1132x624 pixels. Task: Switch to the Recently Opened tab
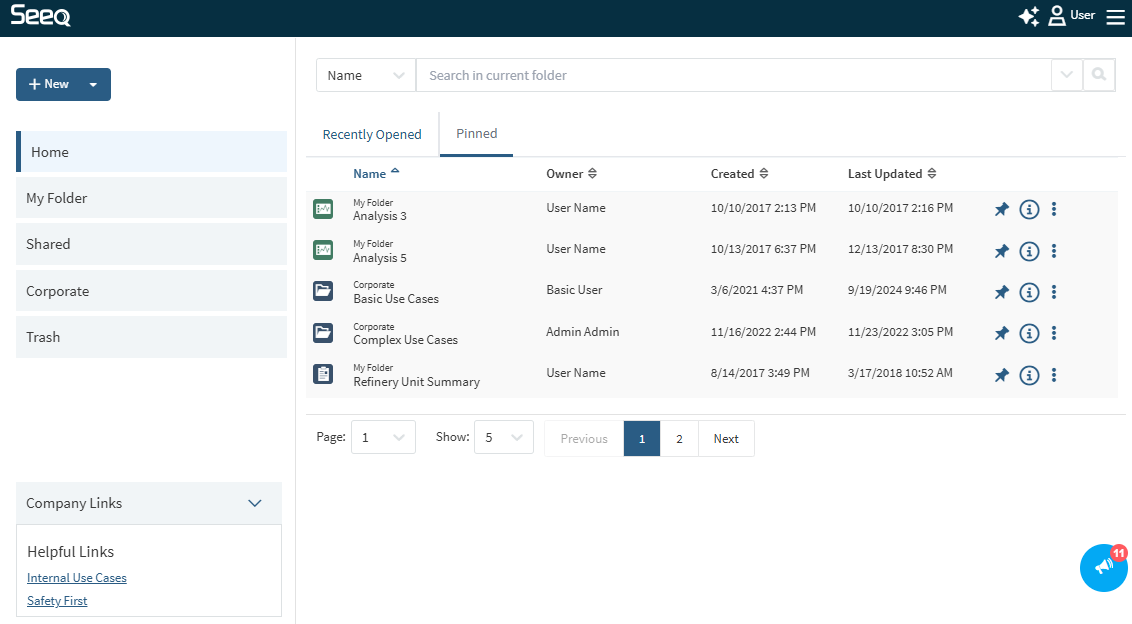pos(372,135)
